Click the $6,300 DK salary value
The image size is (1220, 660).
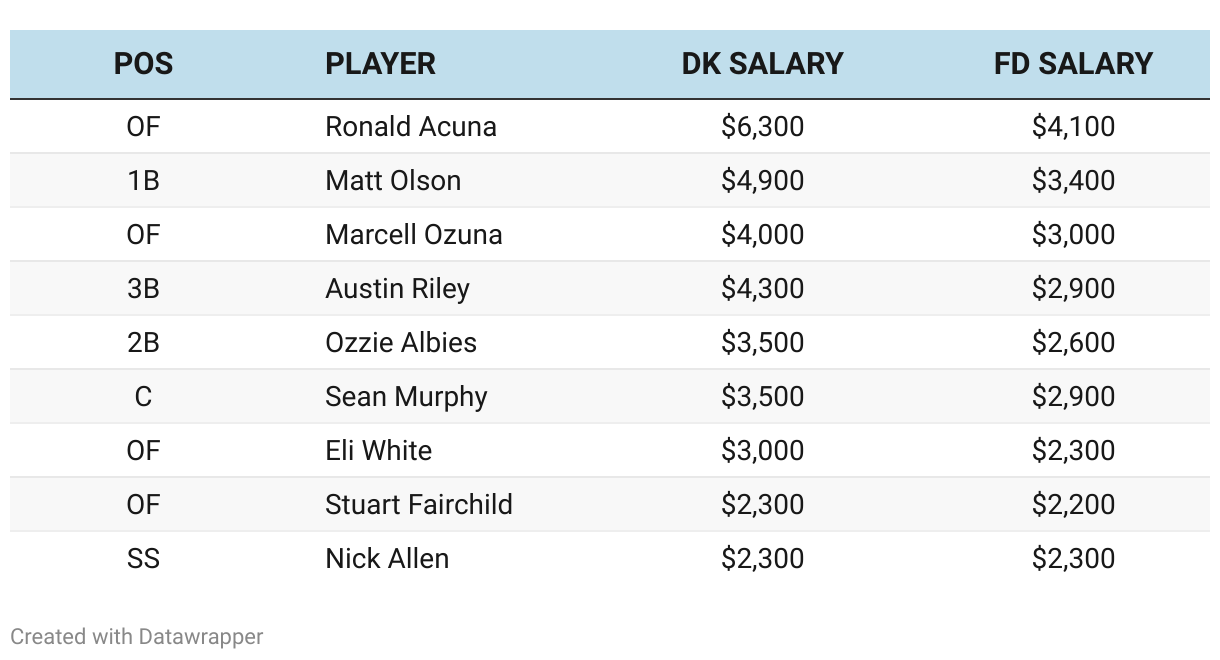(x=762, y=127)
